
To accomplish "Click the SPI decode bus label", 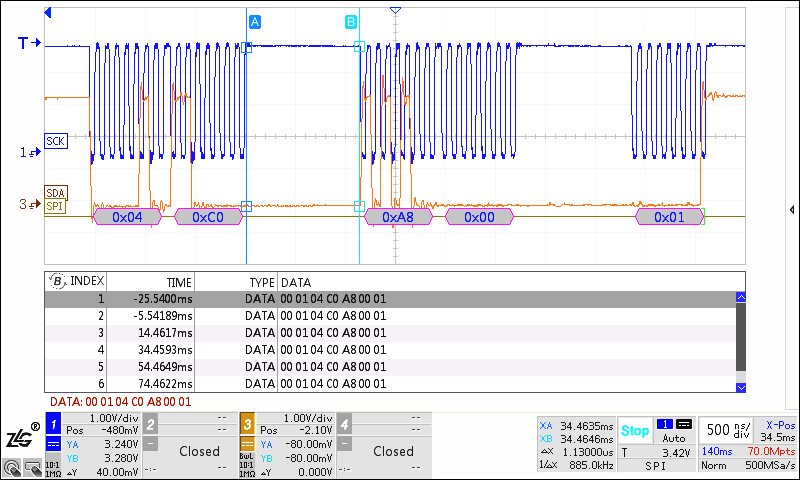I will tap(55, 206).
